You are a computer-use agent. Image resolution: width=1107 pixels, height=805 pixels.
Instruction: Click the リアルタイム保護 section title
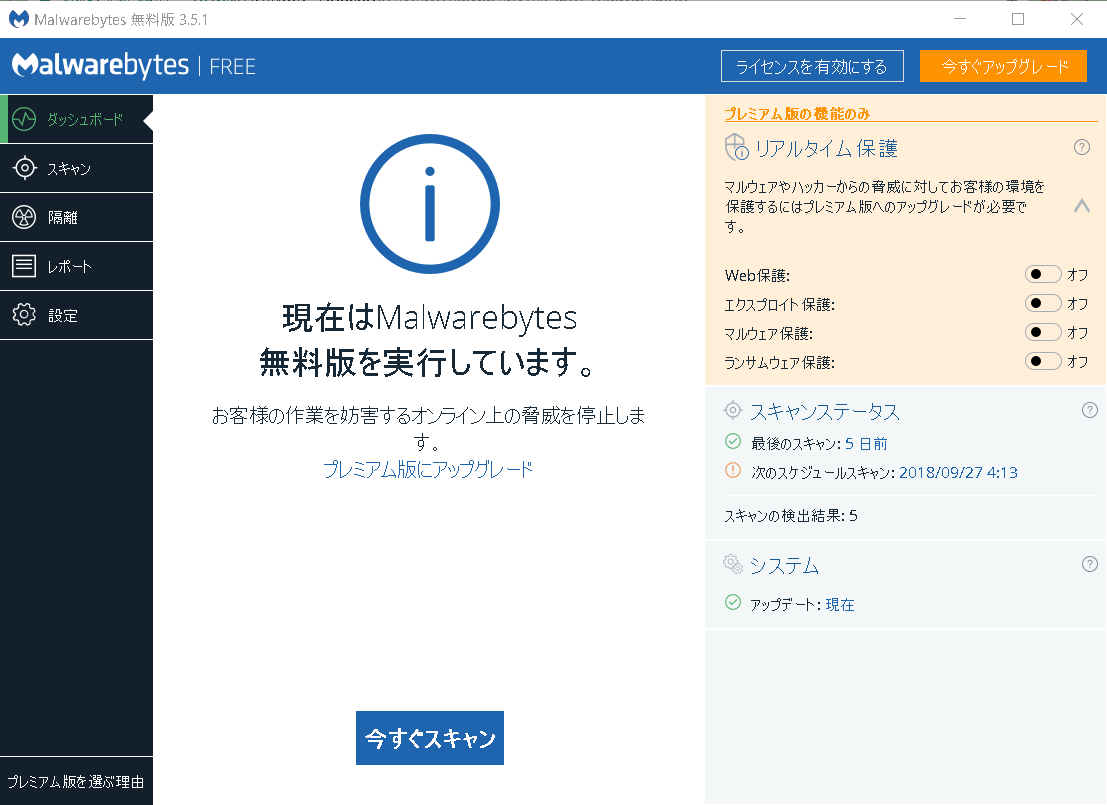coord(826,148)
